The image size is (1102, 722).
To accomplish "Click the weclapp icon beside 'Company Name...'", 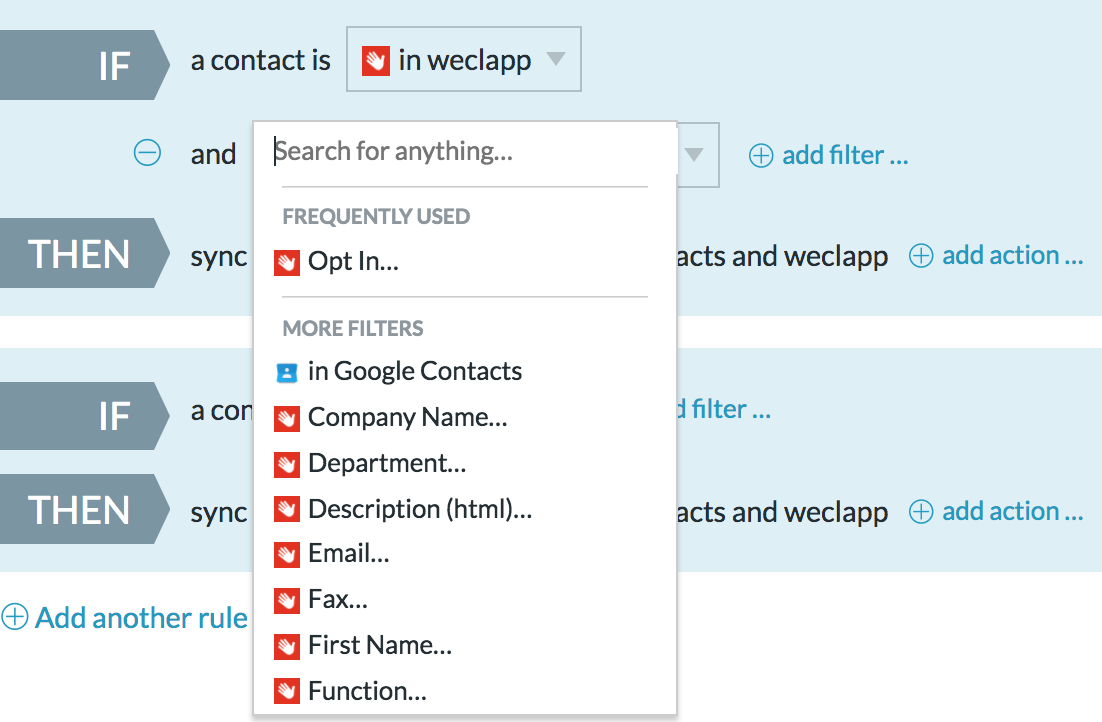I will (x=287, y=419).
